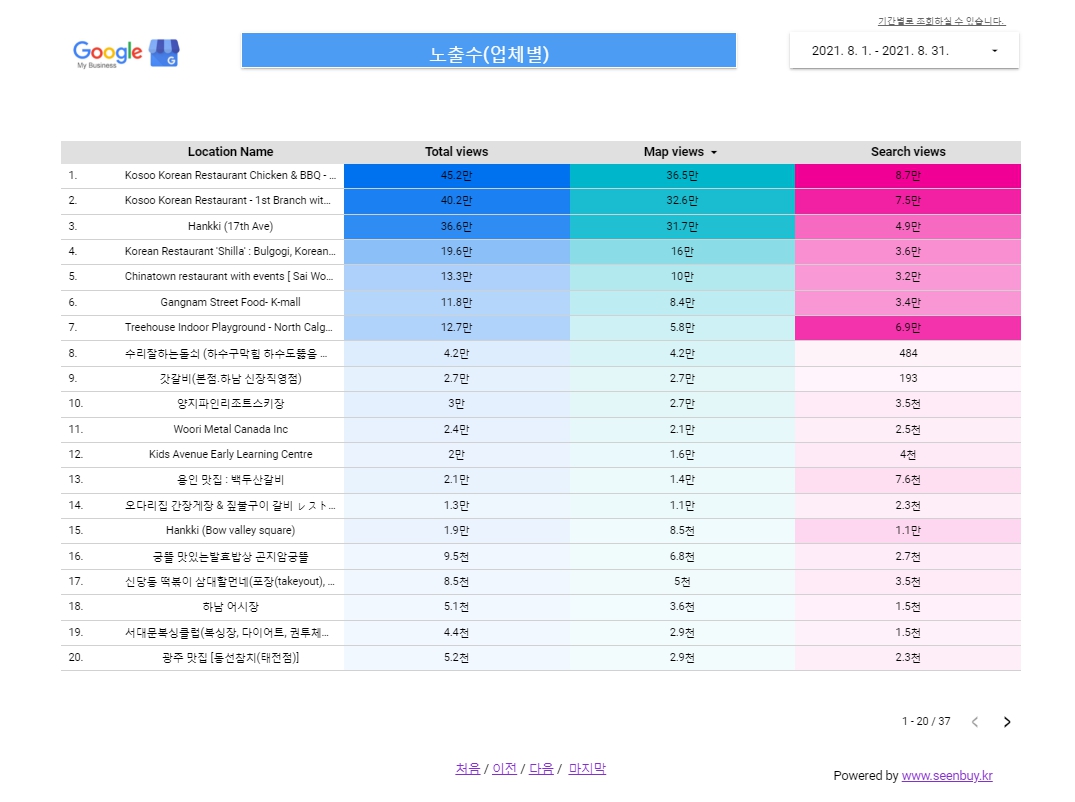1075x802 pixels.
Task: Click the Search views column header
Action: [907, 151]
